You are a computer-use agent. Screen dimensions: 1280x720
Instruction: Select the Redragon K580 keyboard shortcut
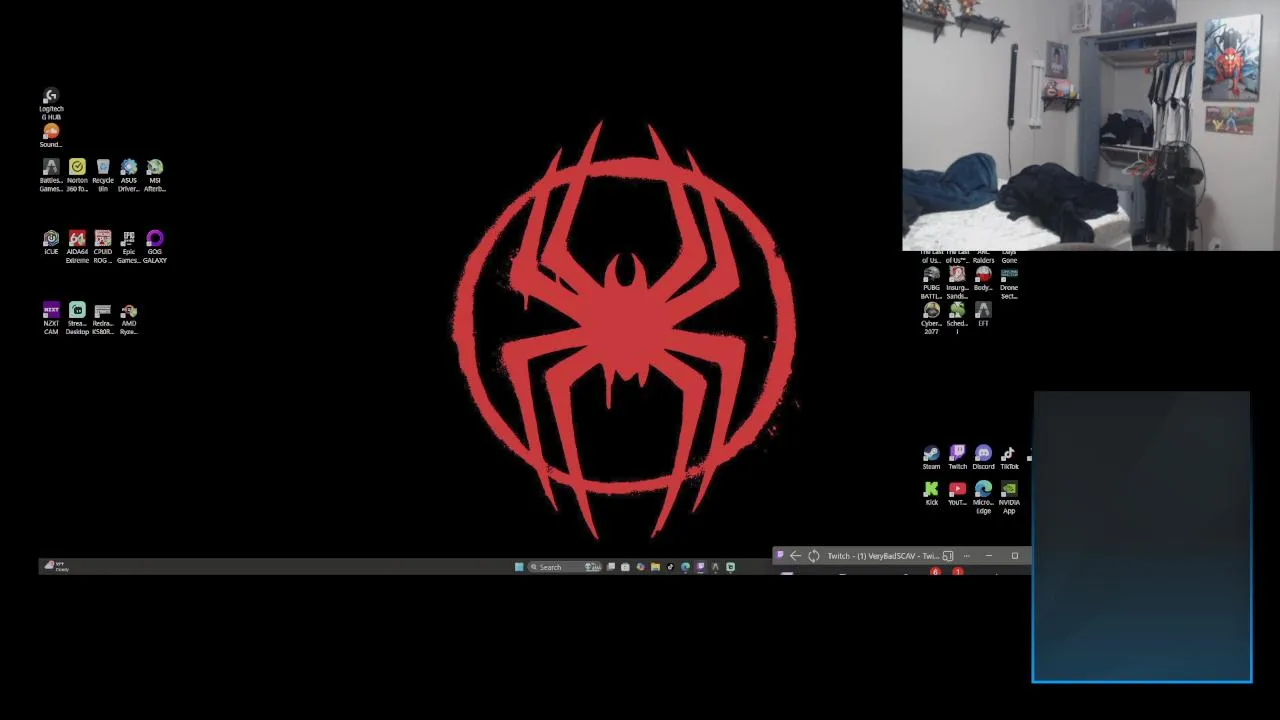point(103,319)
